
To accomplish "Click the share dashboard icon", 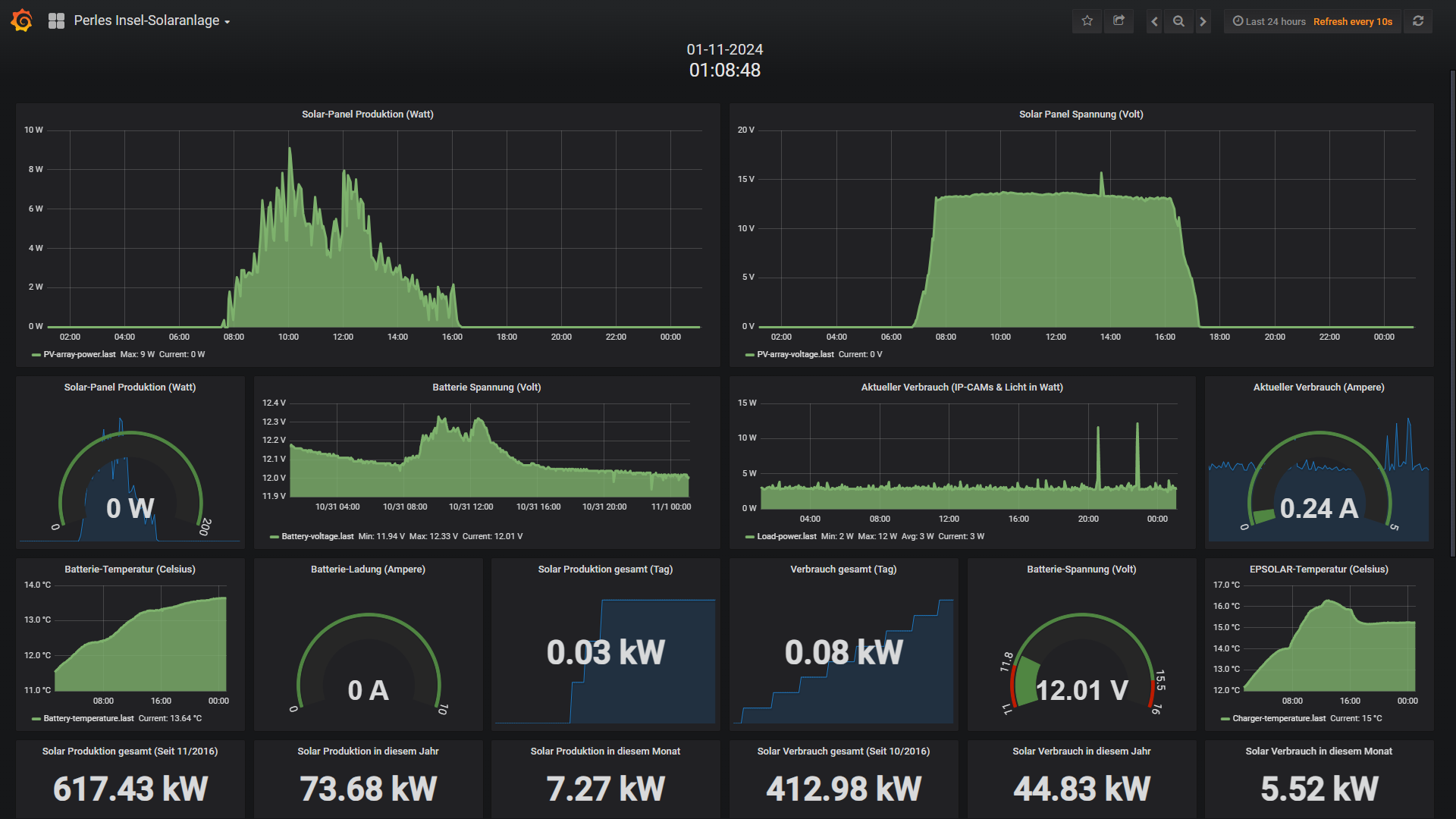I will [1119, 21].
